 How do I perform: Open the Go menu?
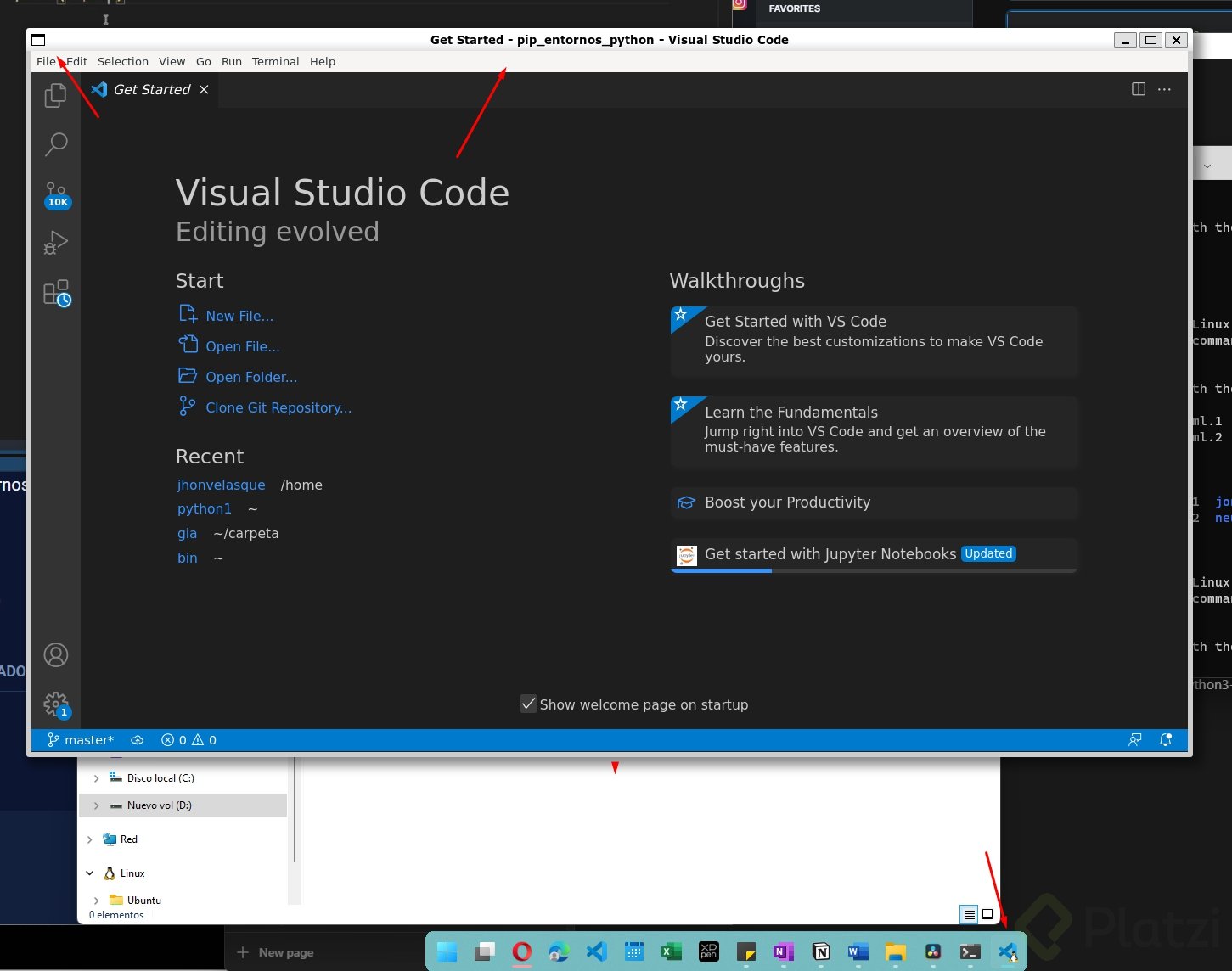[204, 61]
